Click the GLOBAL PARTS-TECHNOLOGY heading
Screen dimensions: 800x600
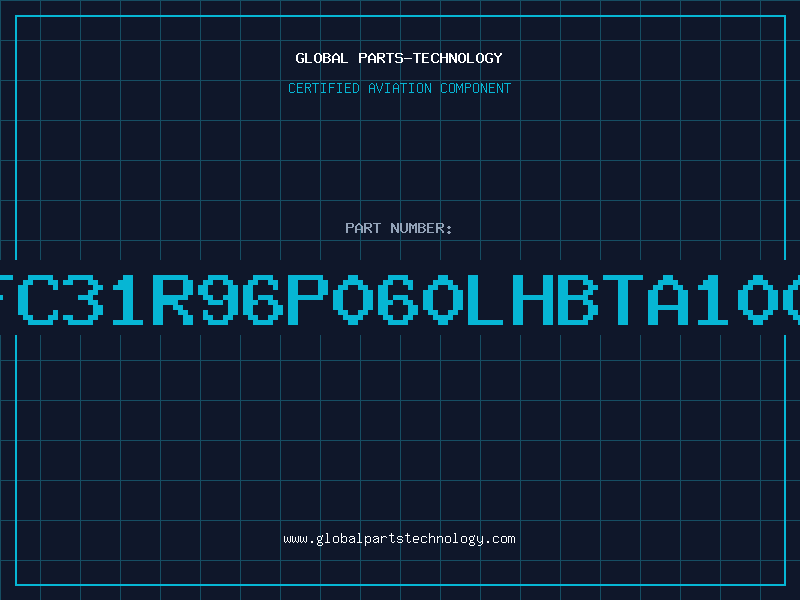pos(399,58)
